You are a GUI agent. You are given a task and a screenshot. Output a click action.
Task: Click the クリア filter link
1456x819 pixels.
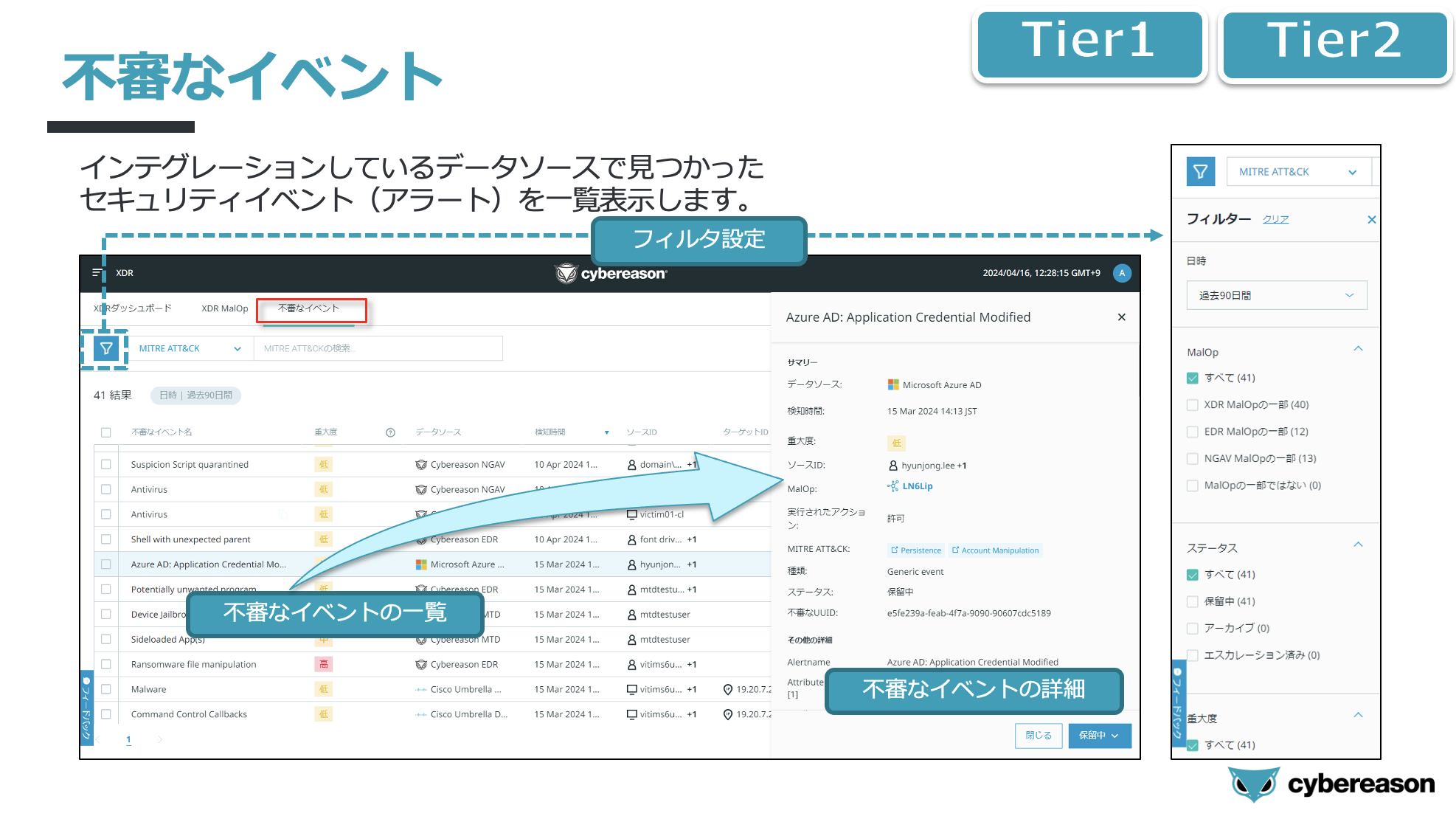[1275, 219]
